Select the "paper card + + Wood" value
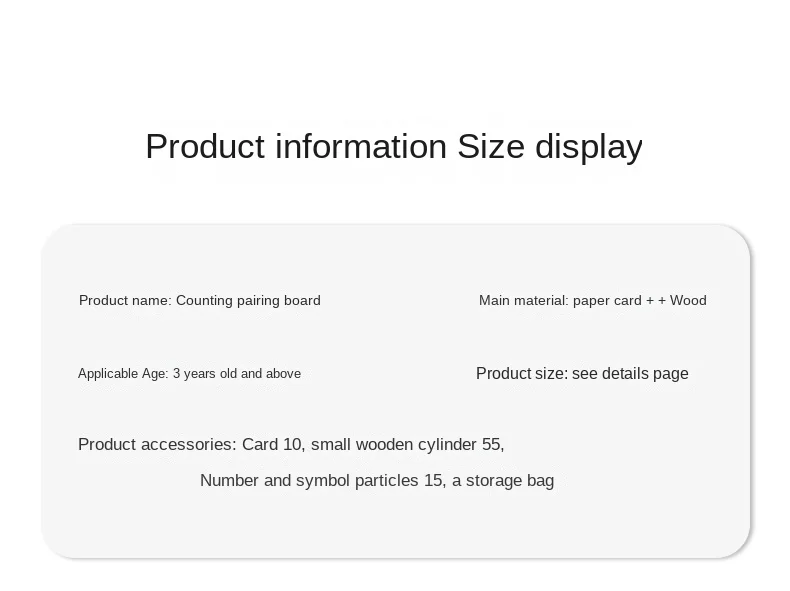The width and height of the screenshot is (790, 591). (x=640, y=300)
